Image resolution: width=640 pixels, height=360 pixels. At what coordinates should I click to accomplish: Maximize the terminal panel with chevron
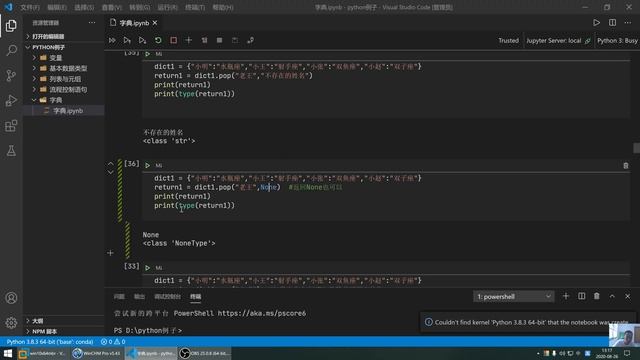click(x=612, y=296)
